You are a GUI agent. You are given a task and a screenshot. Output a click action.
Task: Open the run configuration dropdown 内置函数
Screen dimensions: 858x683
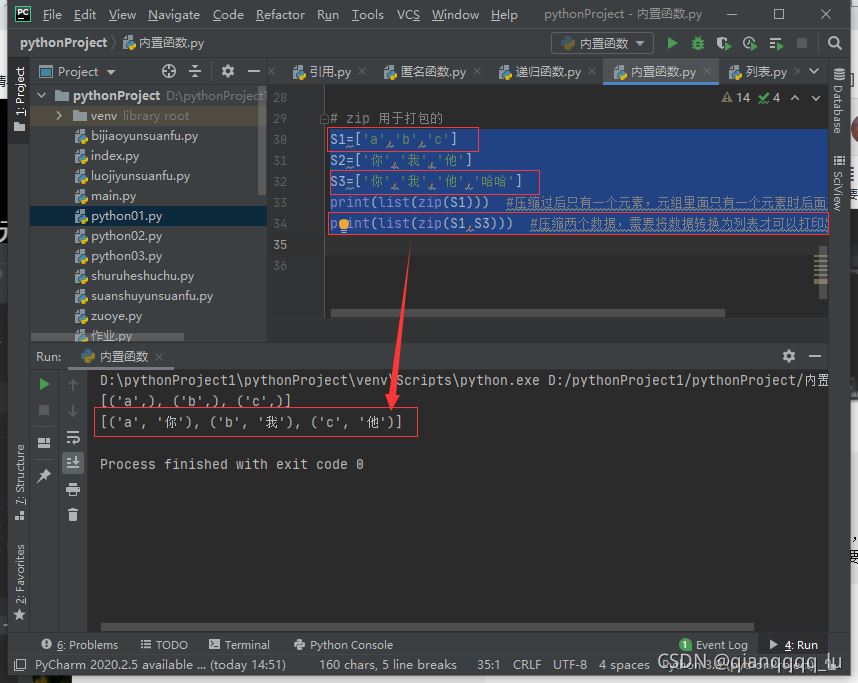(x=602, y=43)
